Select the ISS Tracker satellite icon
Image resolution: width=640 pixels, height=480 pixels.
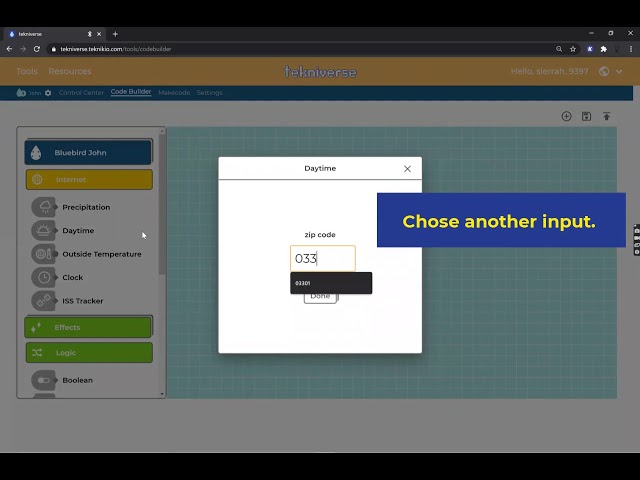pos(44,301)
